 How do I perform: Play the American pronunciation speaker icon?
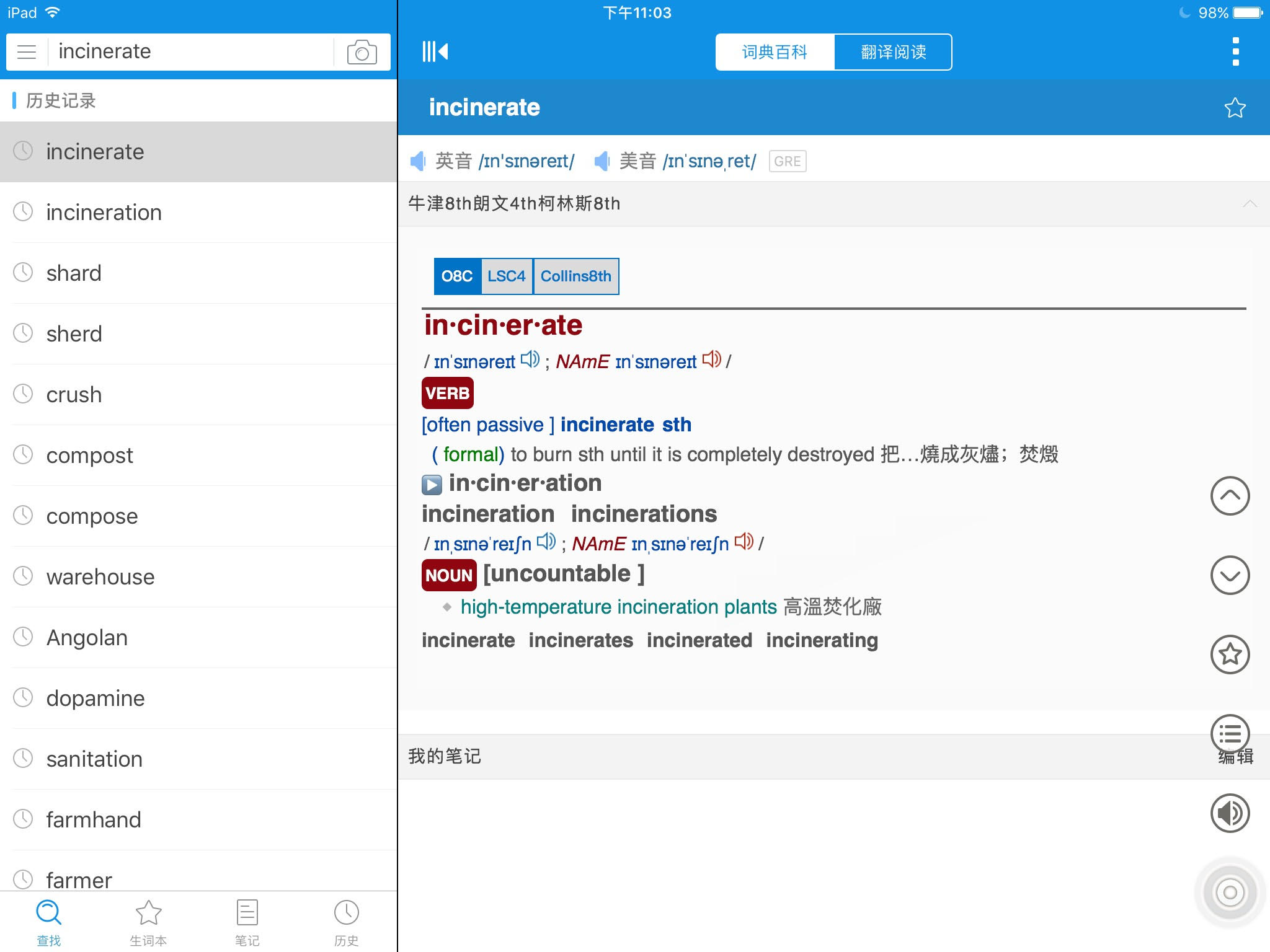click(x=602, y=161)
